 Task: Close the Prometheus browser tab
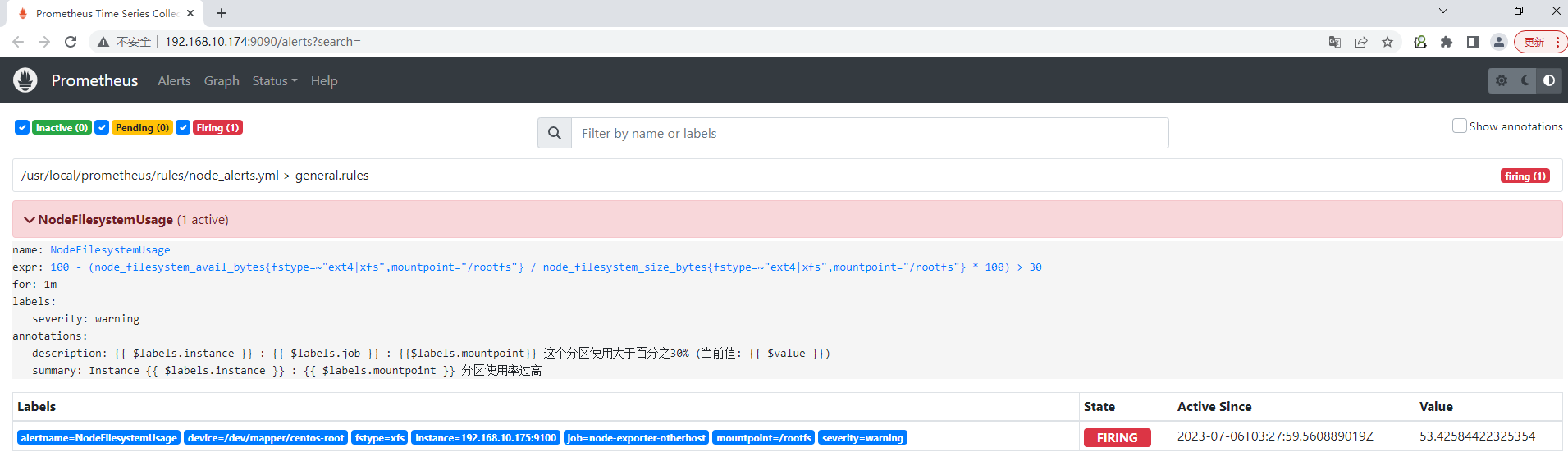point(190,13)
